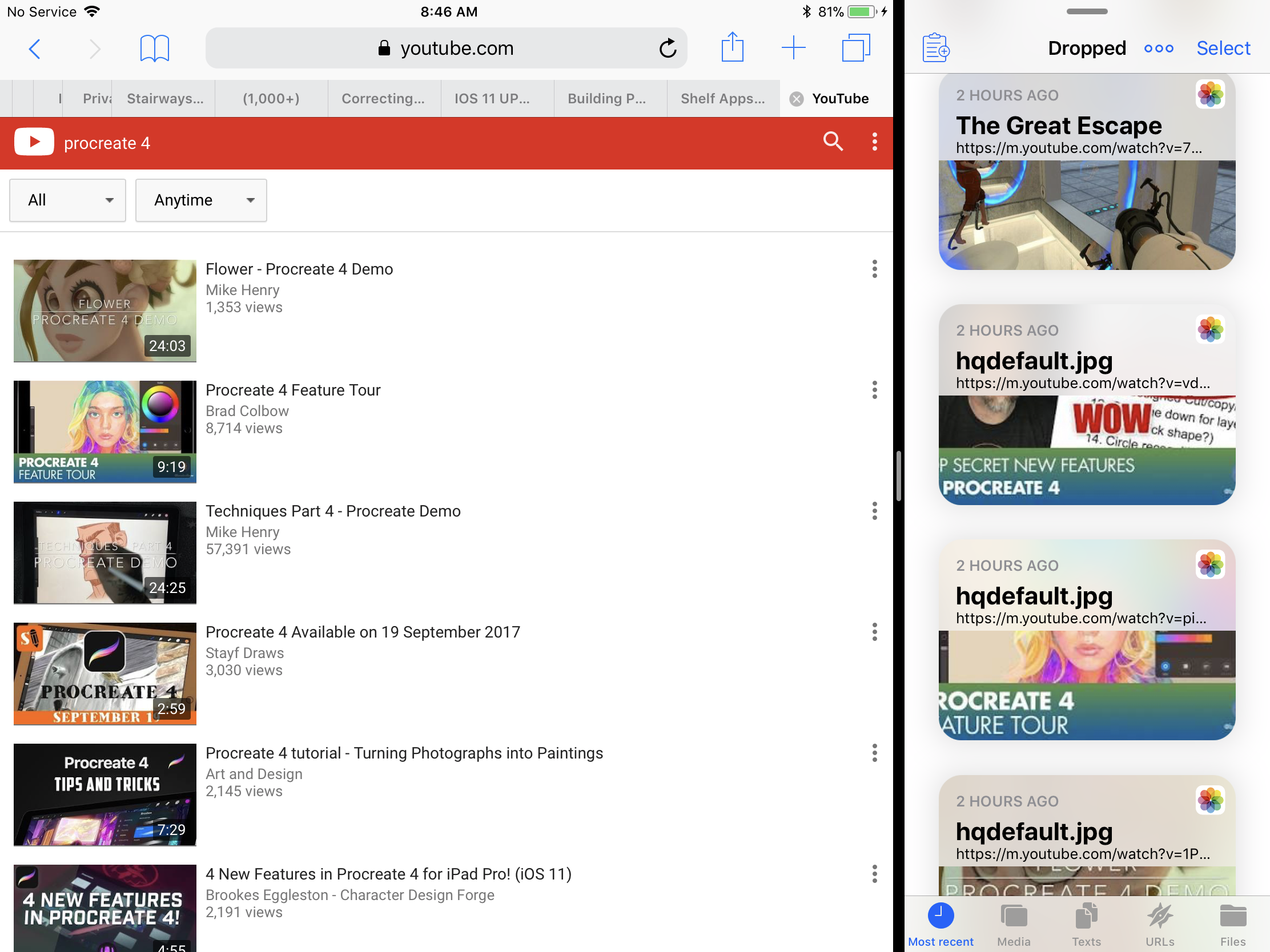The width and height of the screenshot is (1270, 952).
Task: Tap the lock icon in address bar
Action: [x=384, y=48]
